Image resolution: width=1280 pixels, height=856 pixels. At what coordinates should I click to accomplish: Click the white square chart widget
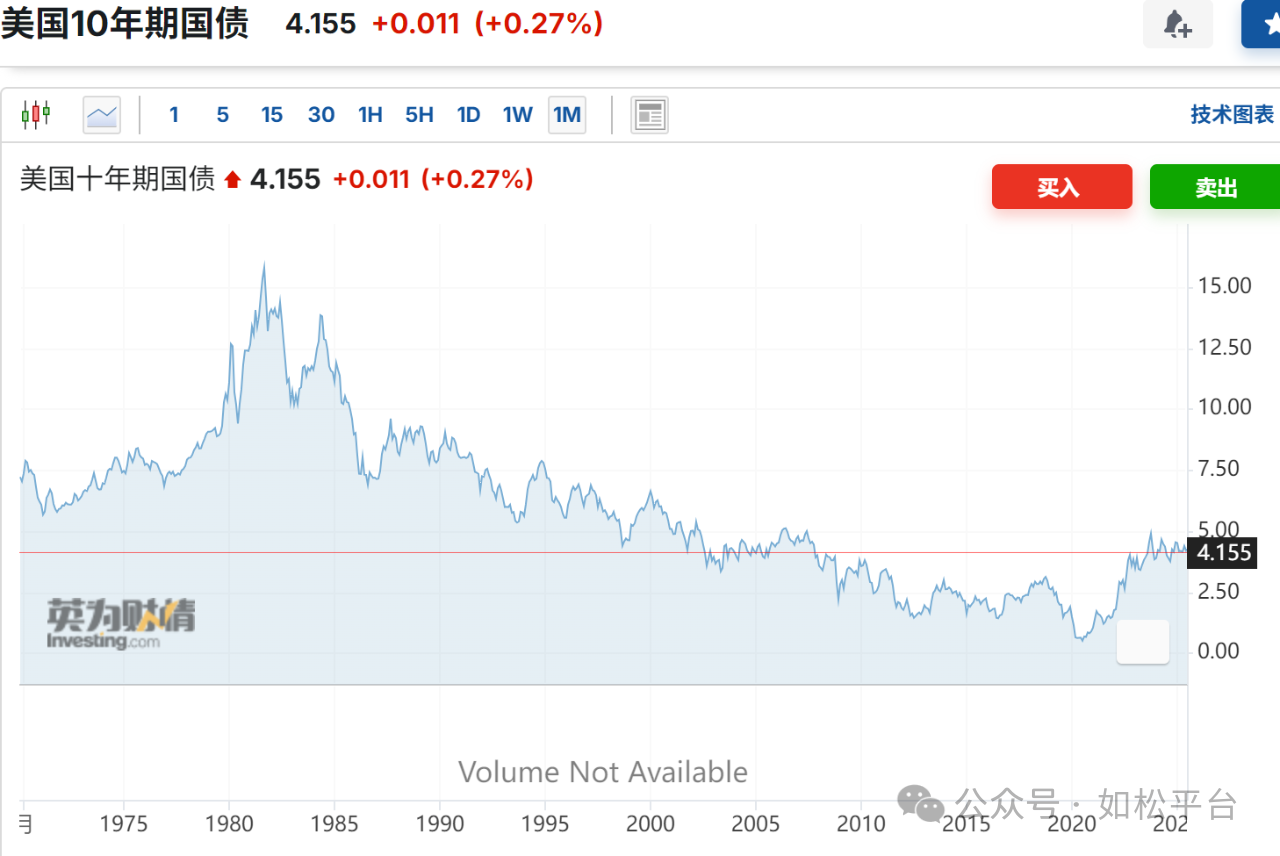coord(1142,641)
